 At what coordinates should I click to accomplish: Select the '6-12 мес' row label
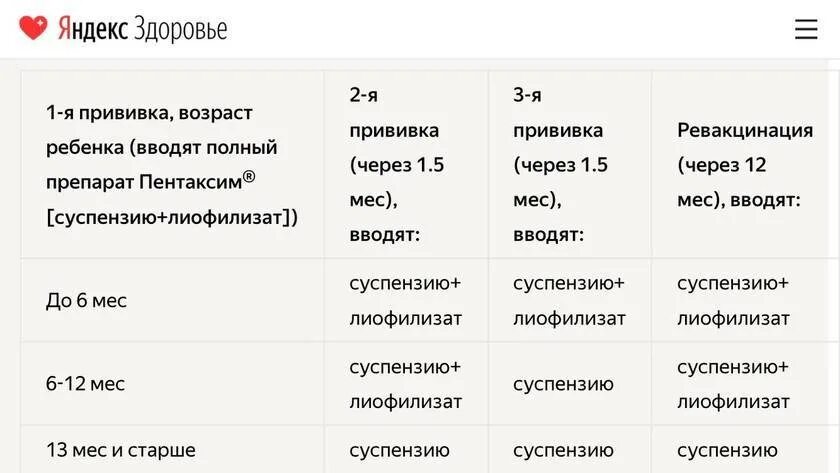click(85, 384)
